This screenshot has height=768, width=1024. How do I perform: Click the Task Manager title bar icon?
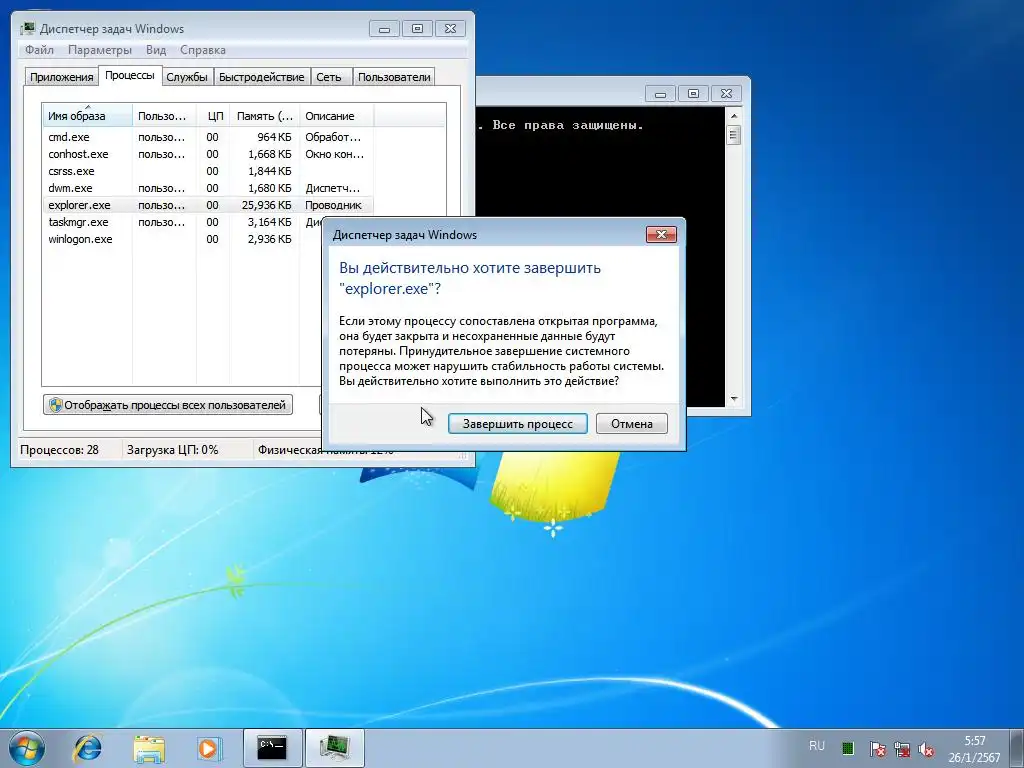coord(27,29)
